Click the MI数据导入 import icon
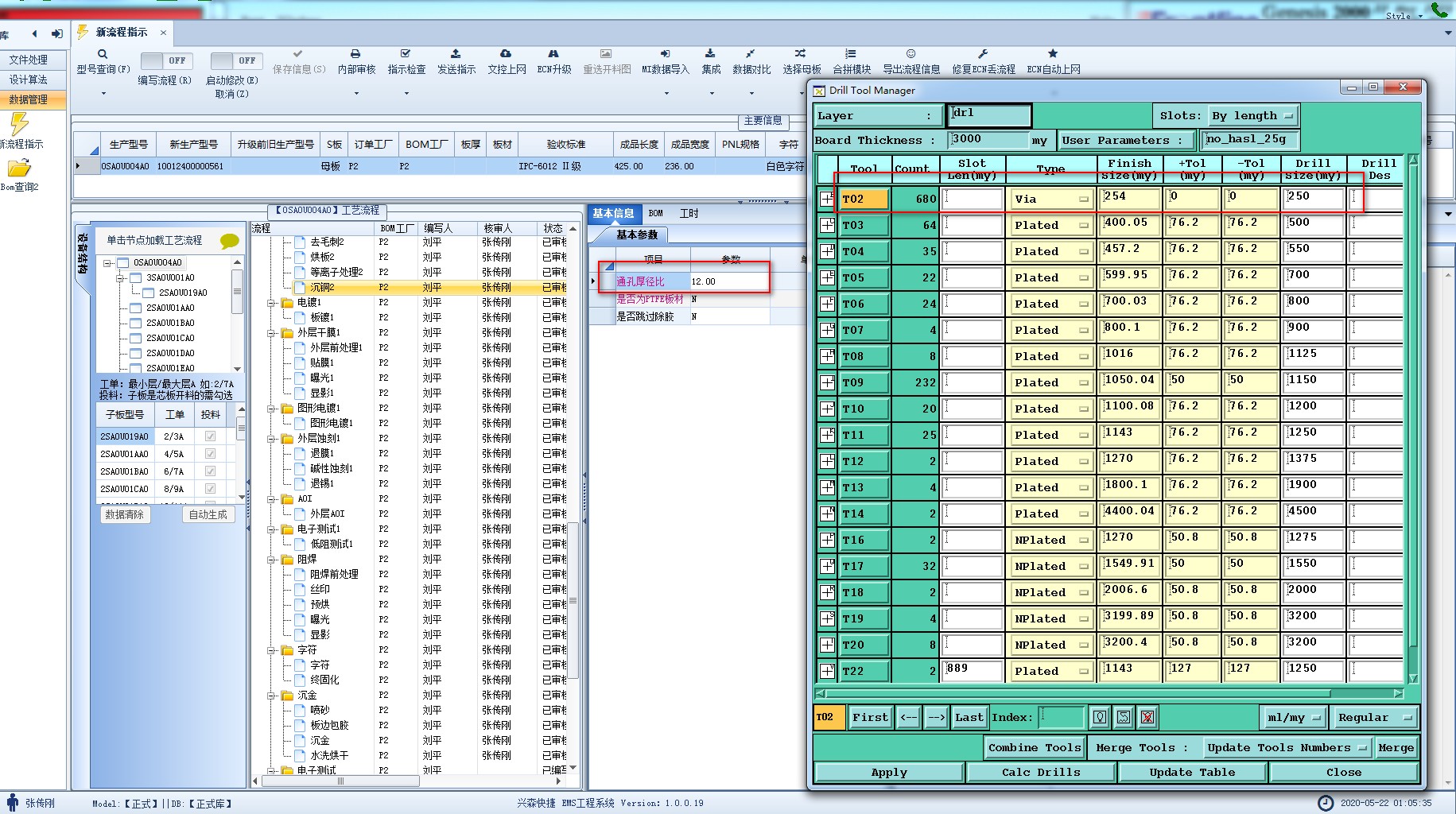Screen dimensions: 1456x814 pos(665,54)
